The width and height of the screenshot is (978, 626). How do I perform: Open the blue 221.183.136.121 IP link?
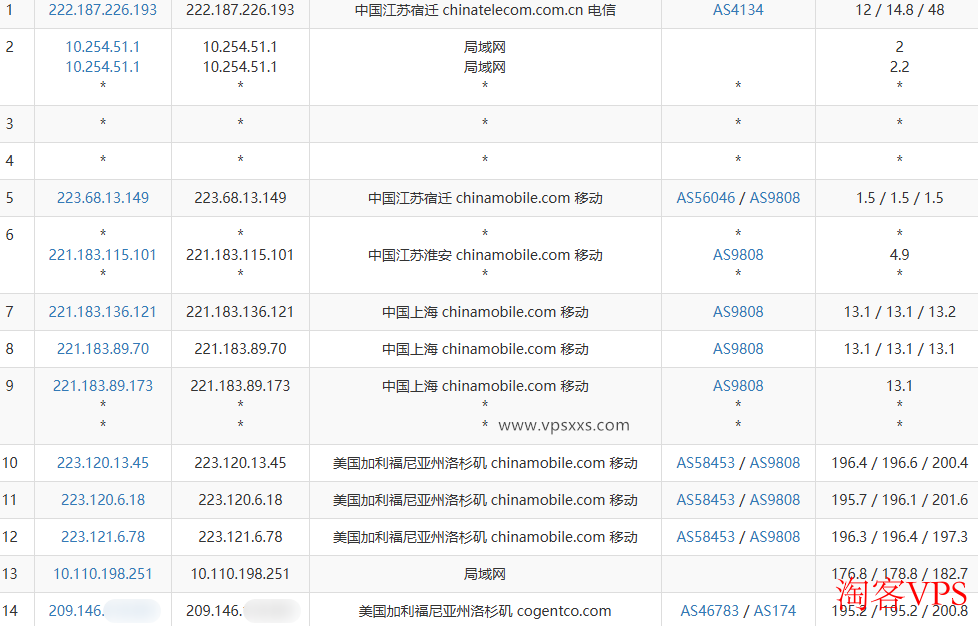[103, 312]
